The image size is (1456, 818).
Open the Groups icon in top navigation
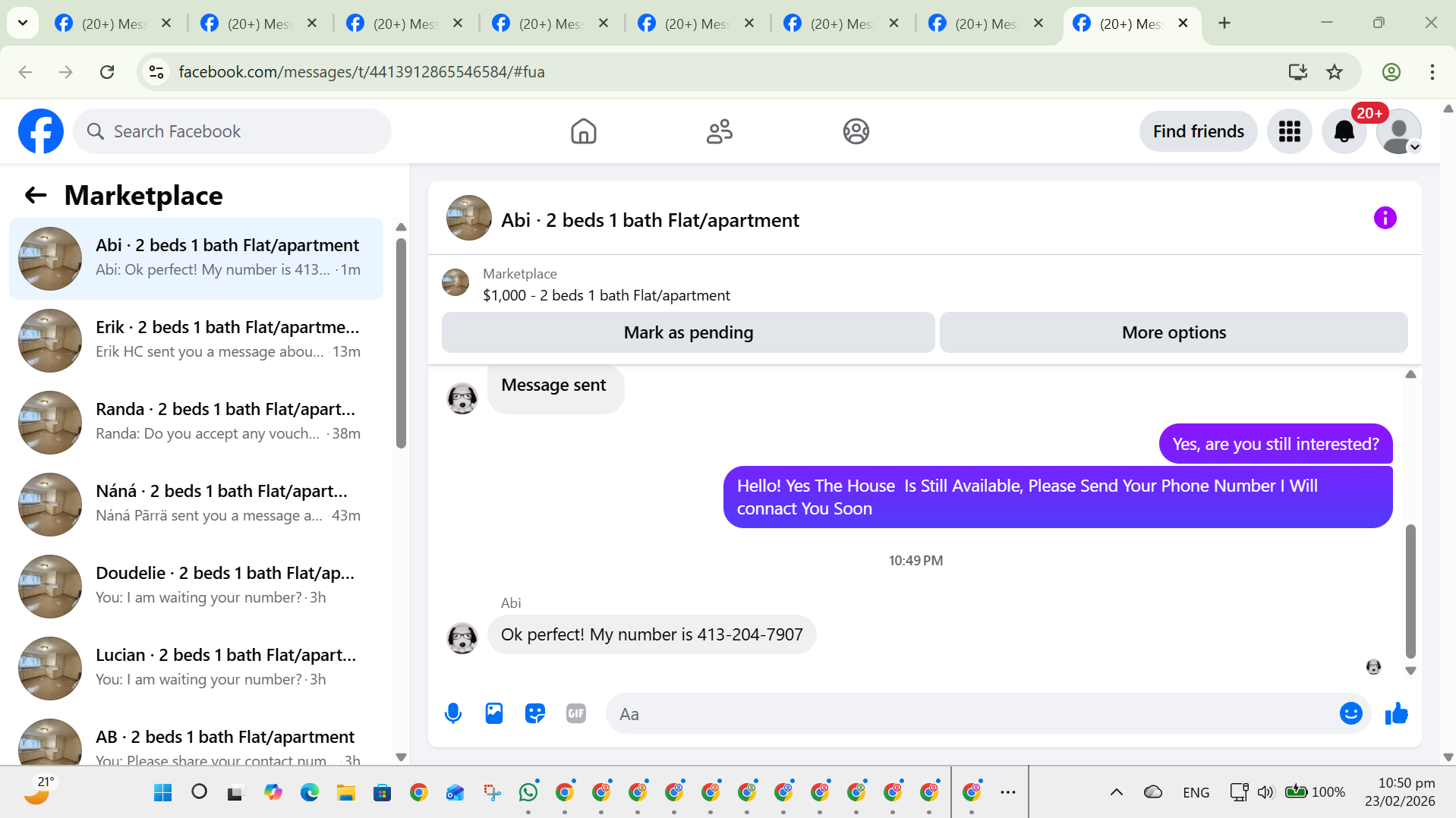pyautogui.click(x=856, y=131)
